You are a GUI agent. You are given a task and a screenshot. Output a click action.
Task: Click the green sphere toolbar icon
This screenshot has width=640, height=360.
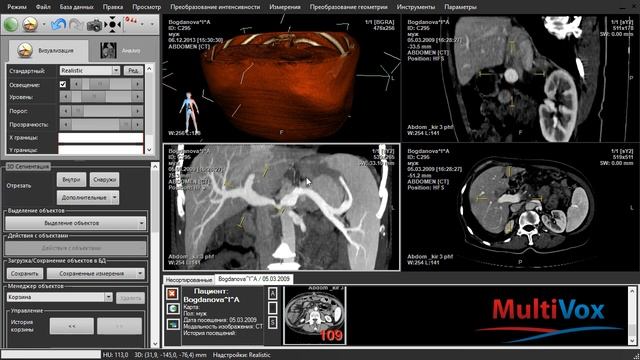[11, 24]
